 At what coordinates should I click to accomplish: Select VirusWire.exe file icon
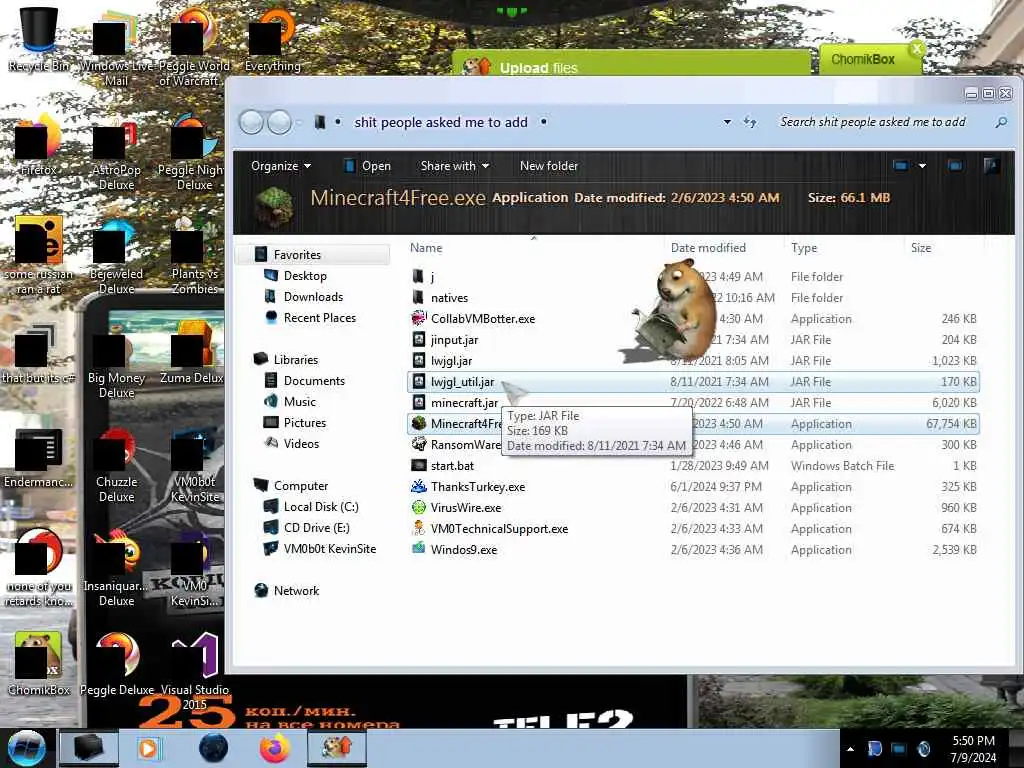coord(419,507)
